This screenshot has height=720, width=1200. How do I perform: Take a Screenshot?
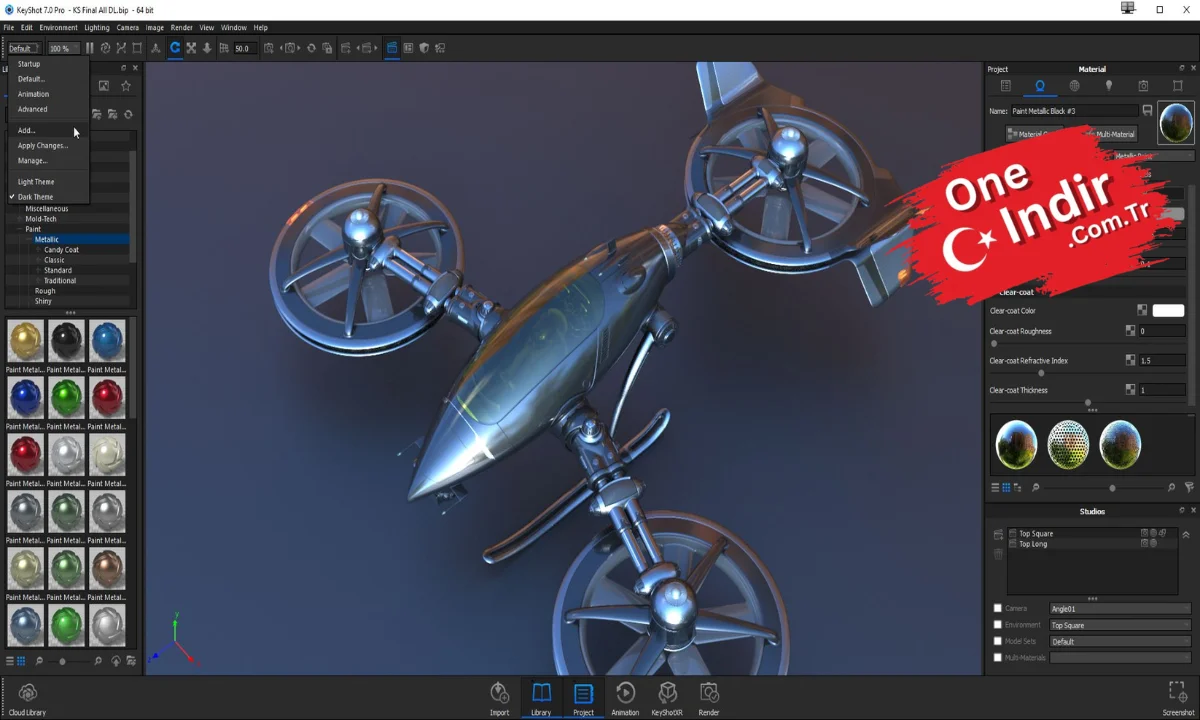point(1178,698)
